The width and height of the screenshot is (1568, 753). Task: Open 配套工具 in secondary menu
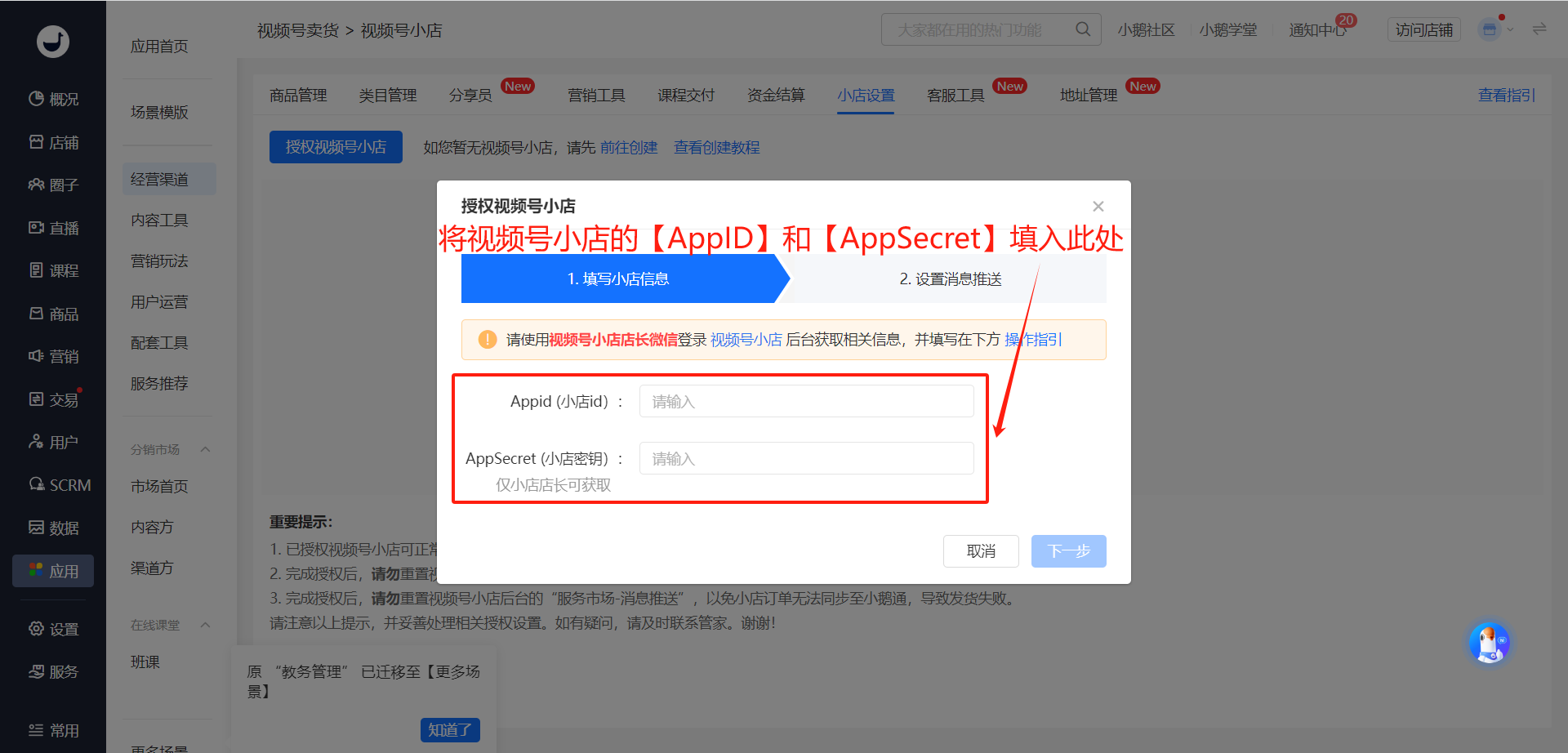159,343
